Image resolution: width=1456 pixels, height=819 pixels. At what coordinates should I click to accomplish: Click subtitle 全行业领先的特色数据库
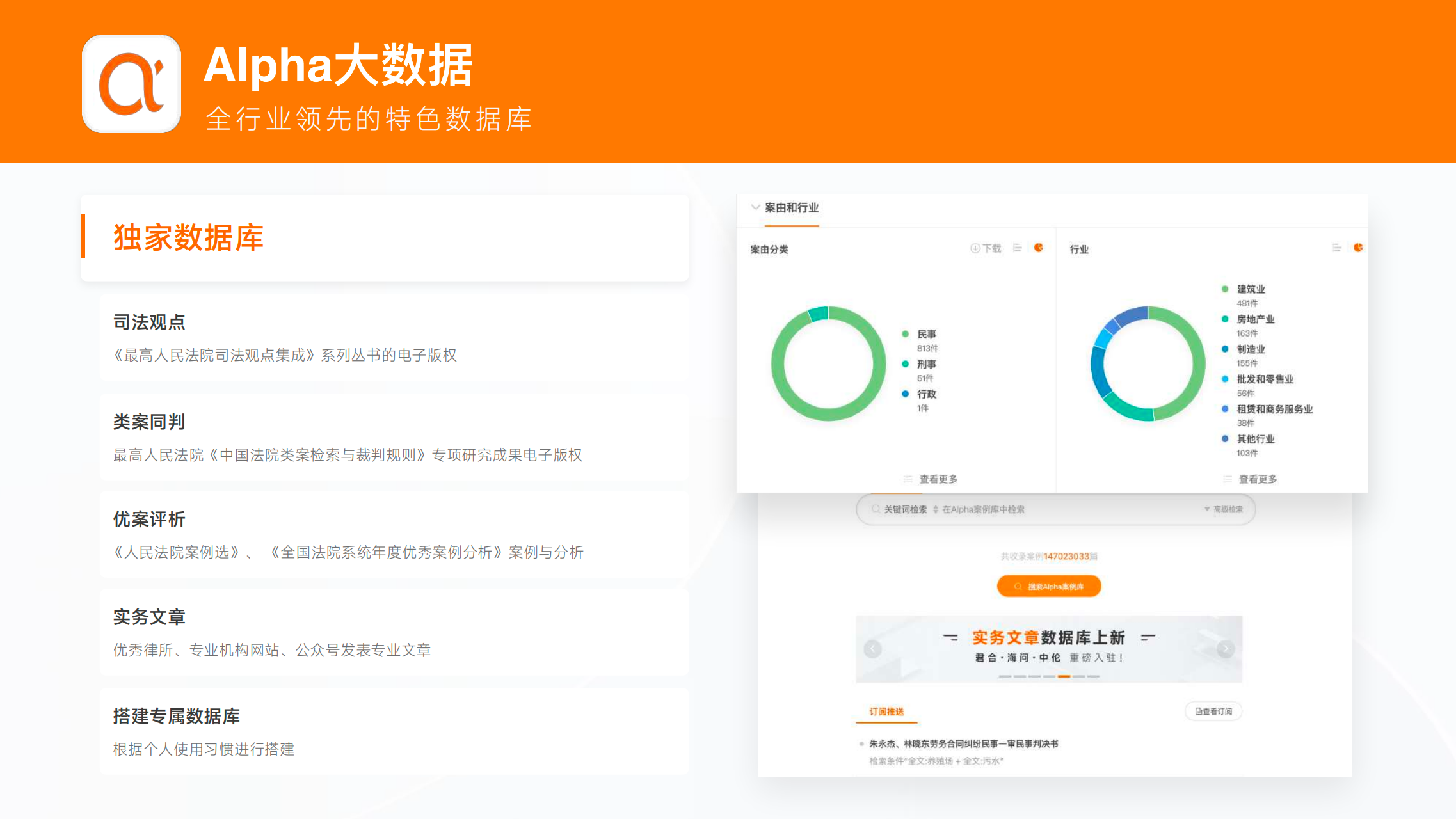(369, 119)
